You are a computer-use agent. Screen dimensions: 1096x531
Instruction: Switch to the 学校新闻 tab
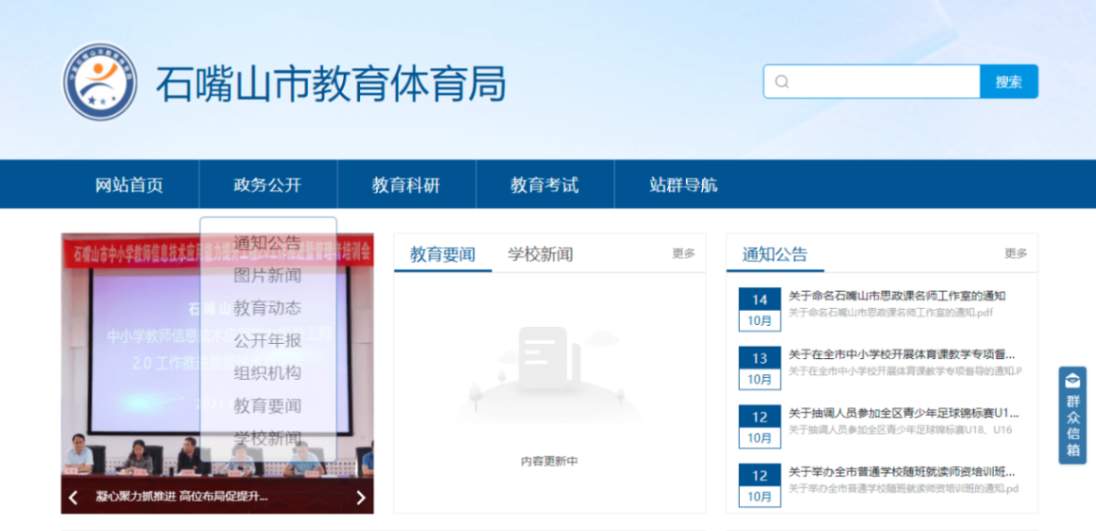coord(540,254)
